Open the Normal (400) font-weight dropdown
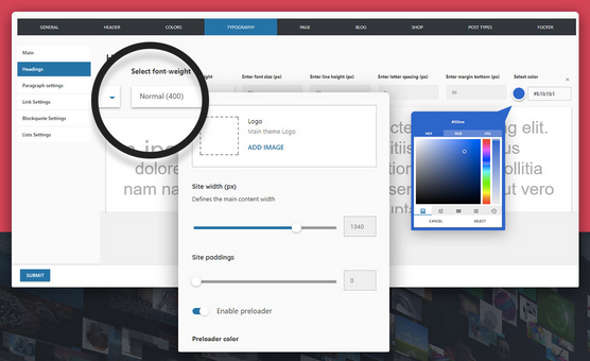The height and width of the screenshot is (361, 590). [x=166, y=97]
